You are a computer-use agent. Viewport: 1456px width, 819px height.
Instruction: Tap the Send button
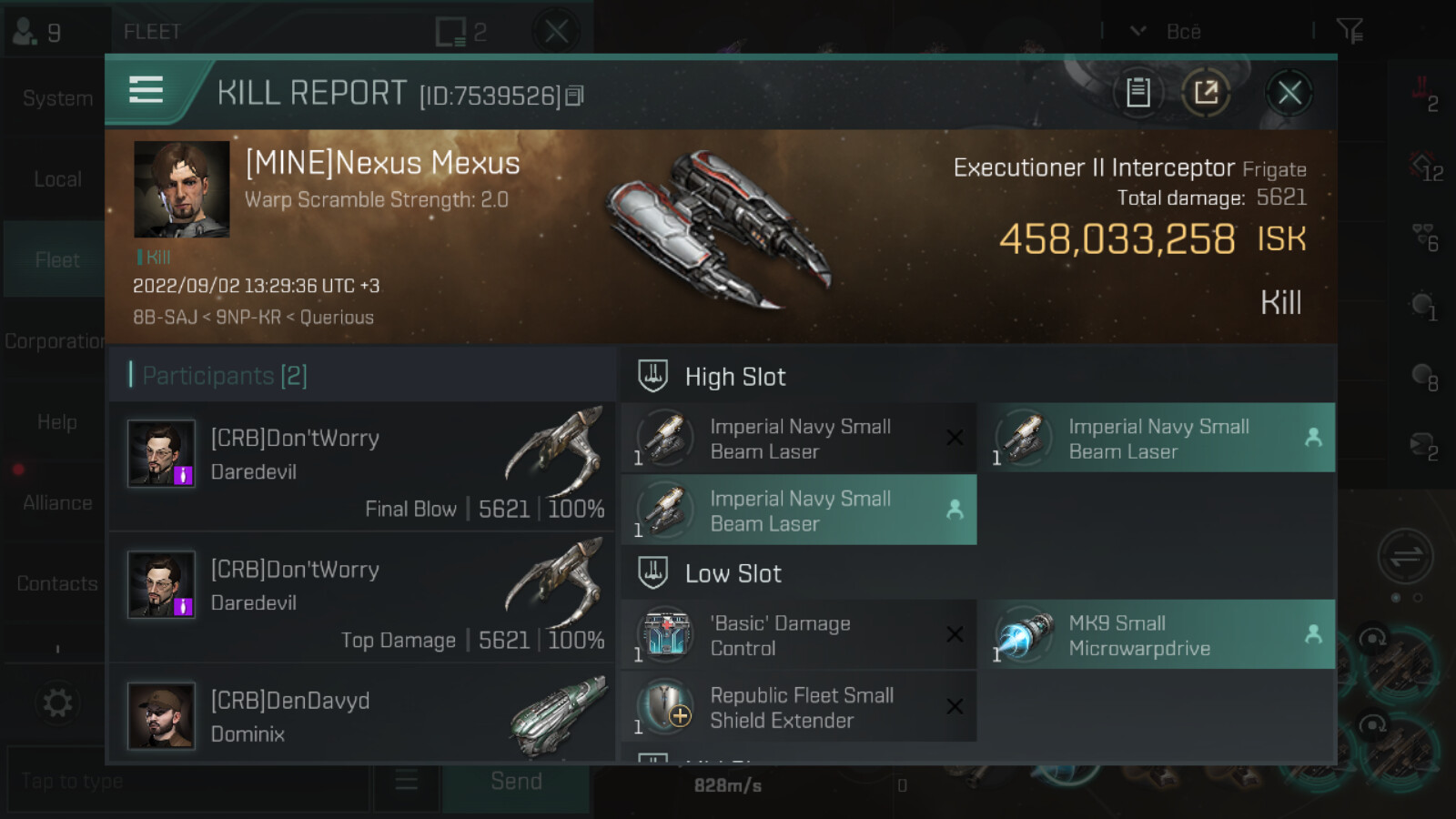pos(516,782)
